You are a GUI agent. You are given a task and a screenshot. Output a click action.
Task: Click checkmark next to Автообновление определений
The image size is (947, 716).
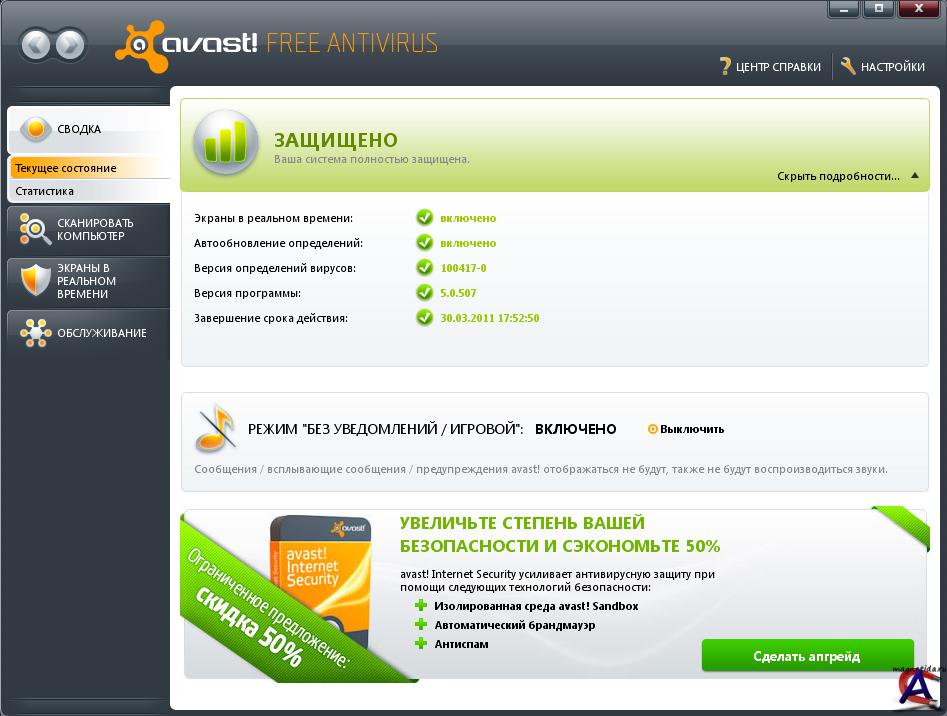click(x=425, y=243)
